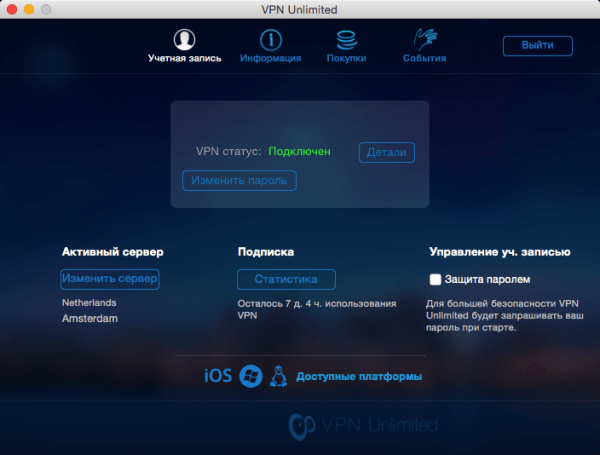Switch to the Информация tab label
The width and height of the screenshot is (600, 455).
click(271, 58)
